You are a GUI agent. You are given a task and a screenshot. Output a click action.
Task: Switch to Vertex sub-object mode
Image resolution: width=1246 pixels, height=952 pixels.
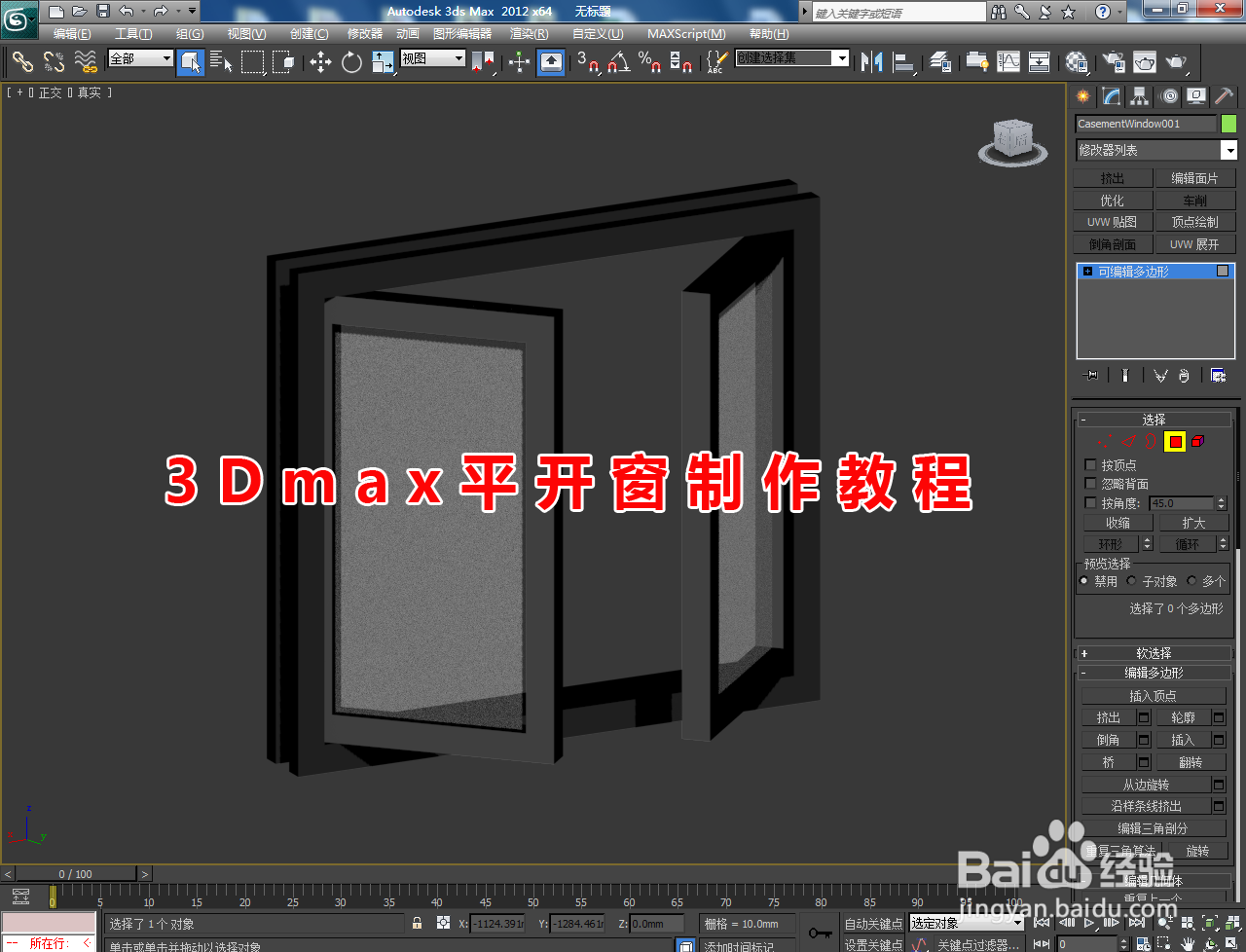click(1105, 441)
